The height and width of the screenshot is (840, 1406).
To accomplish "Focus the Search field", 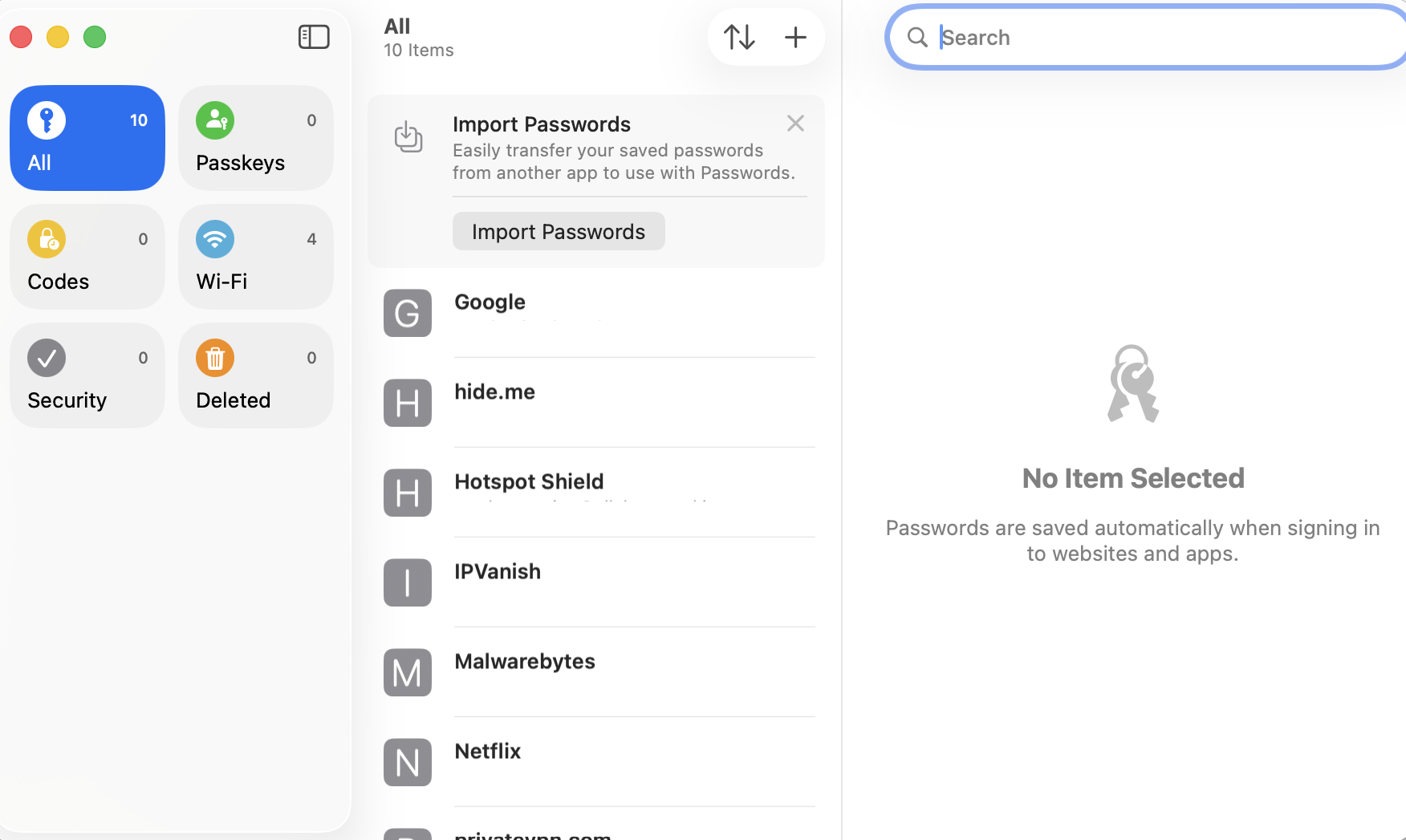I will point(1148,37).
